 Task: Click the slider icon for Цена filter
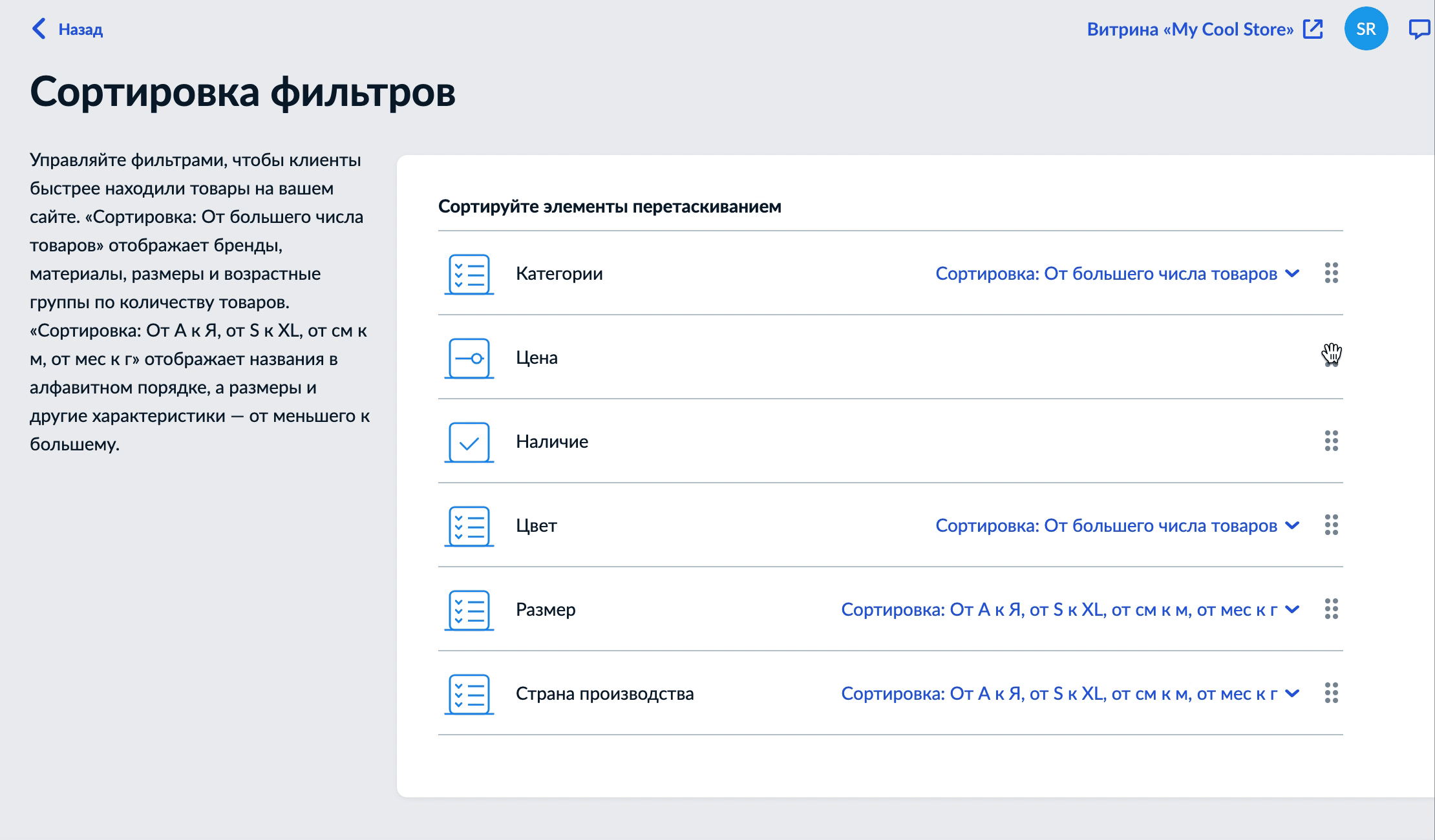point(469,358)
